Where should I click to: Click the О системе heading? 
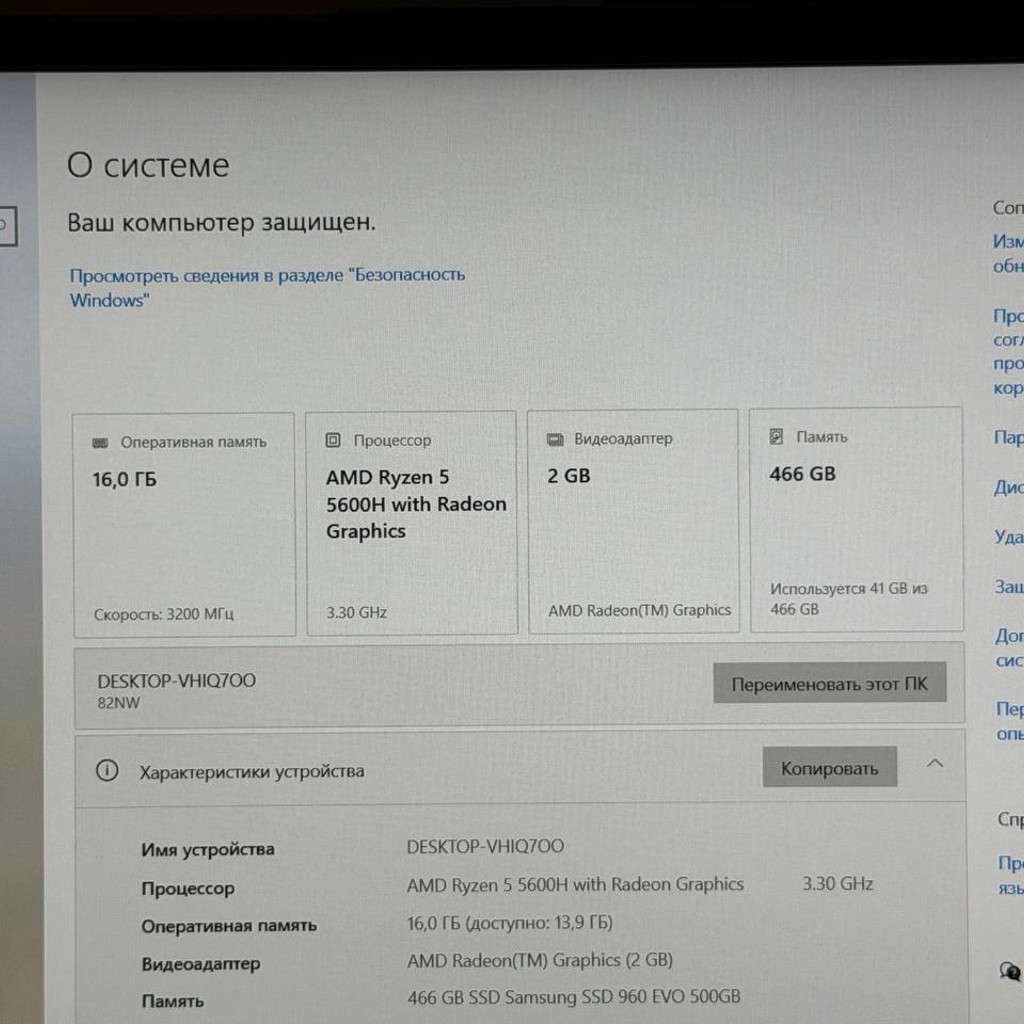(148, 165)
